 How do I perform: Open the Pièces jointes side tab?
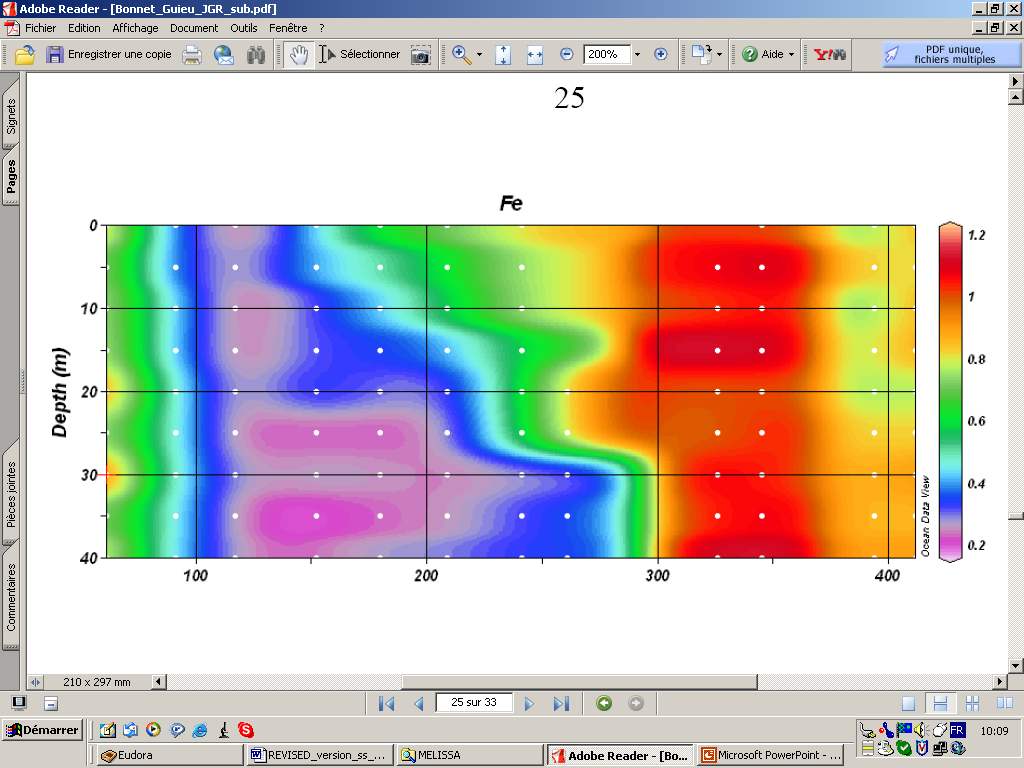10,494
